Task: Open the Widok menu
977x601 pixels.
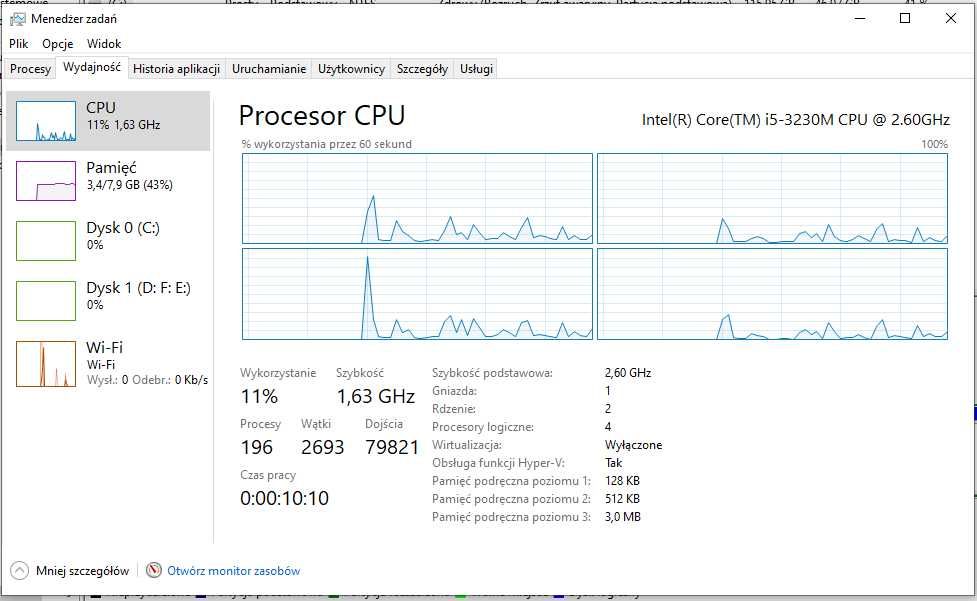Action: pos(104,44)
